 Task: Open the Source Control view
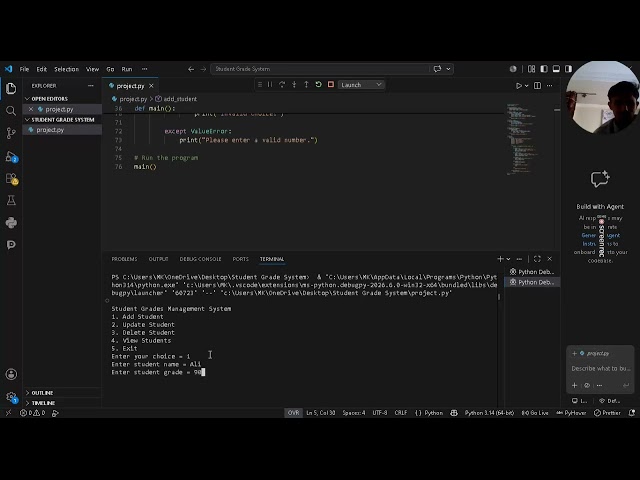coord(11,133)
